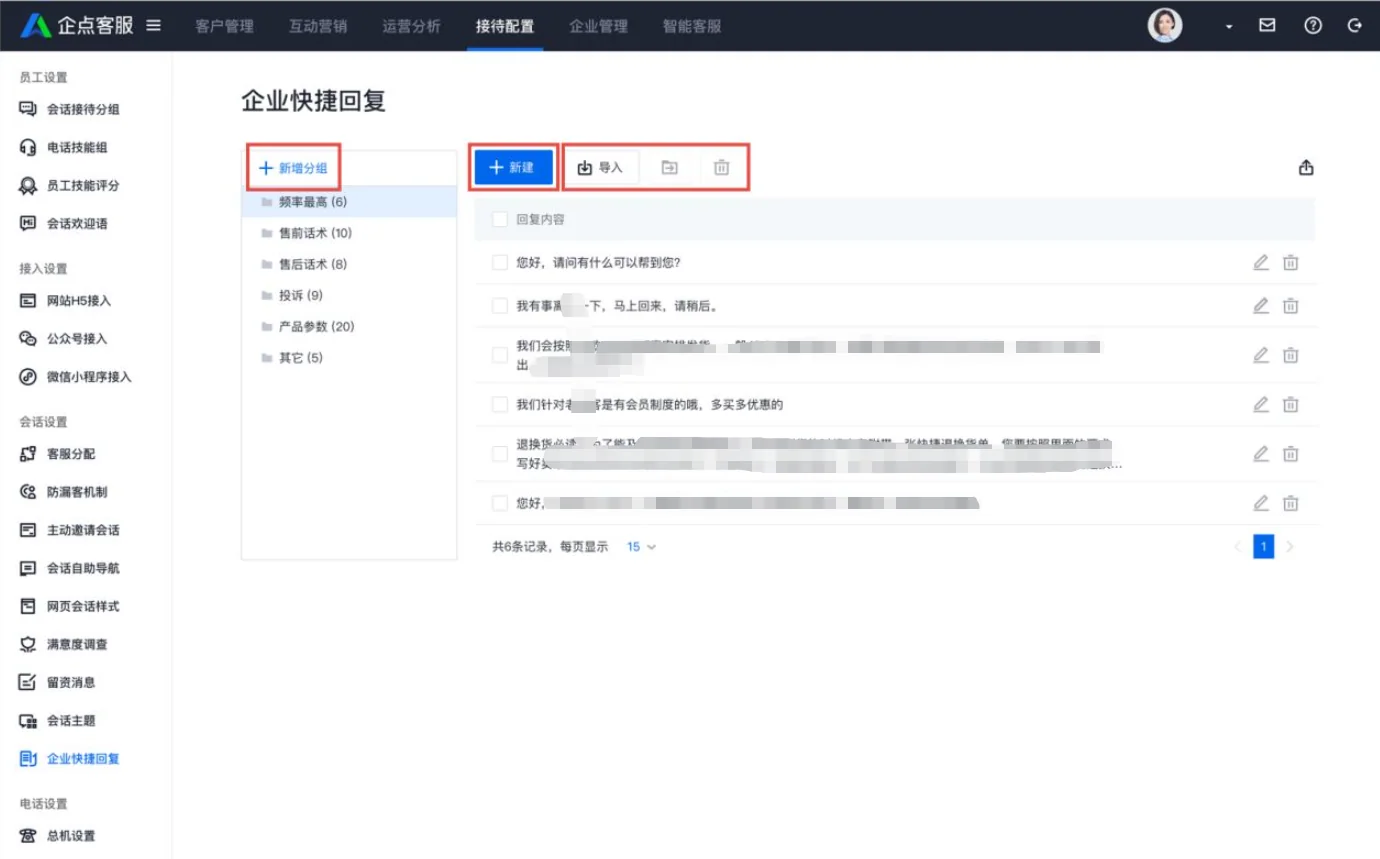This screenshot has height=859, width=1380.
Task: Open the 智能客服 tab
Action: [x=692, y=26]
